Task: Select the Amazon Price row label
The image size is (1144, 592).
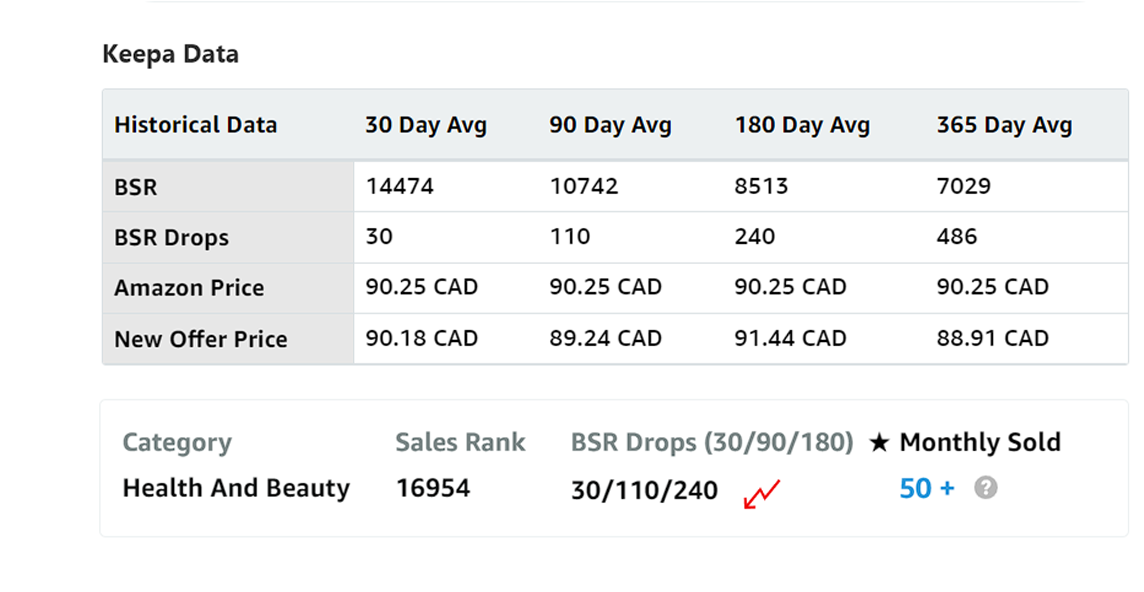Action: [189, 288]
